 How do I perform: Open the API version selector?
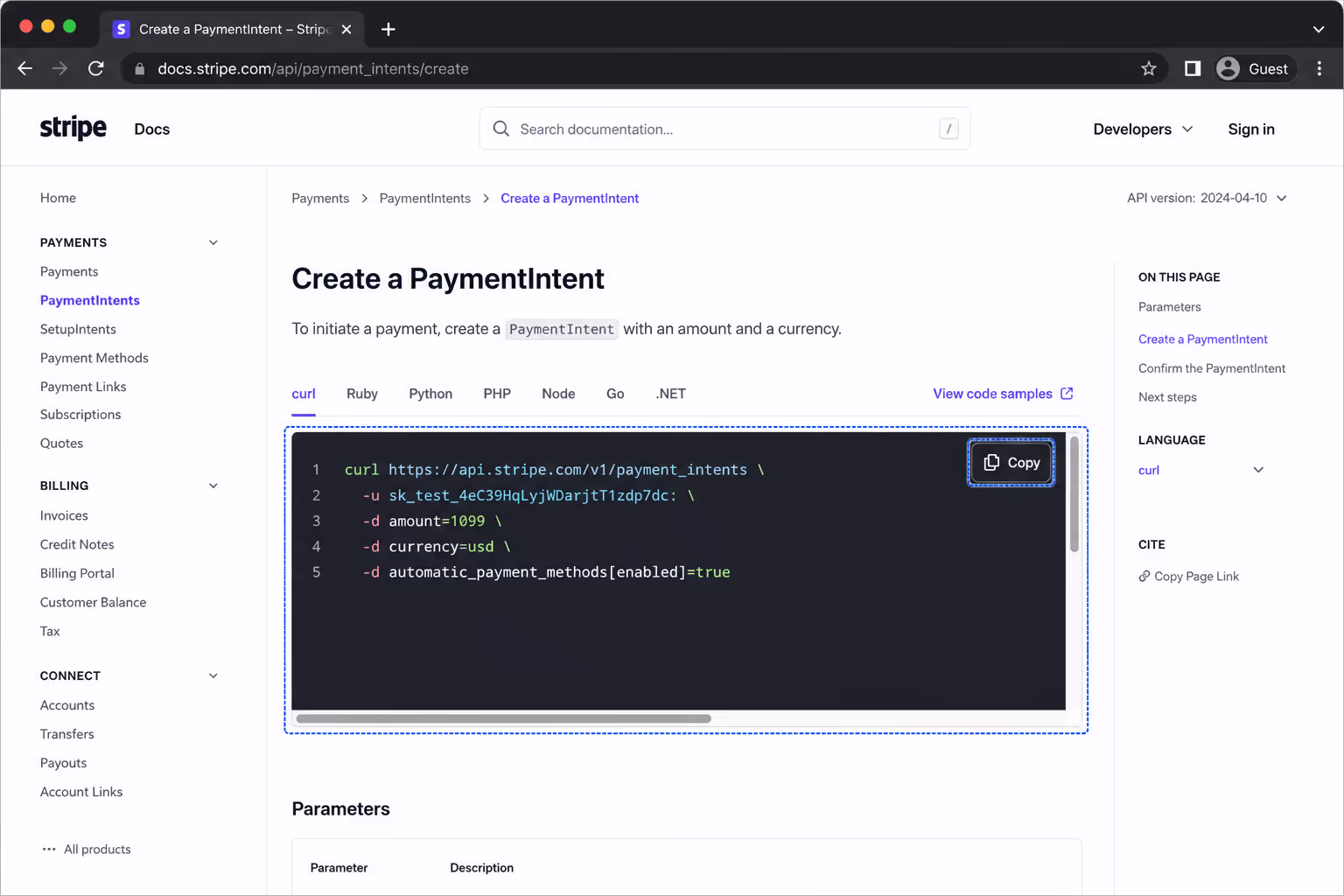pyautogui.click(x=1207, y=198)
